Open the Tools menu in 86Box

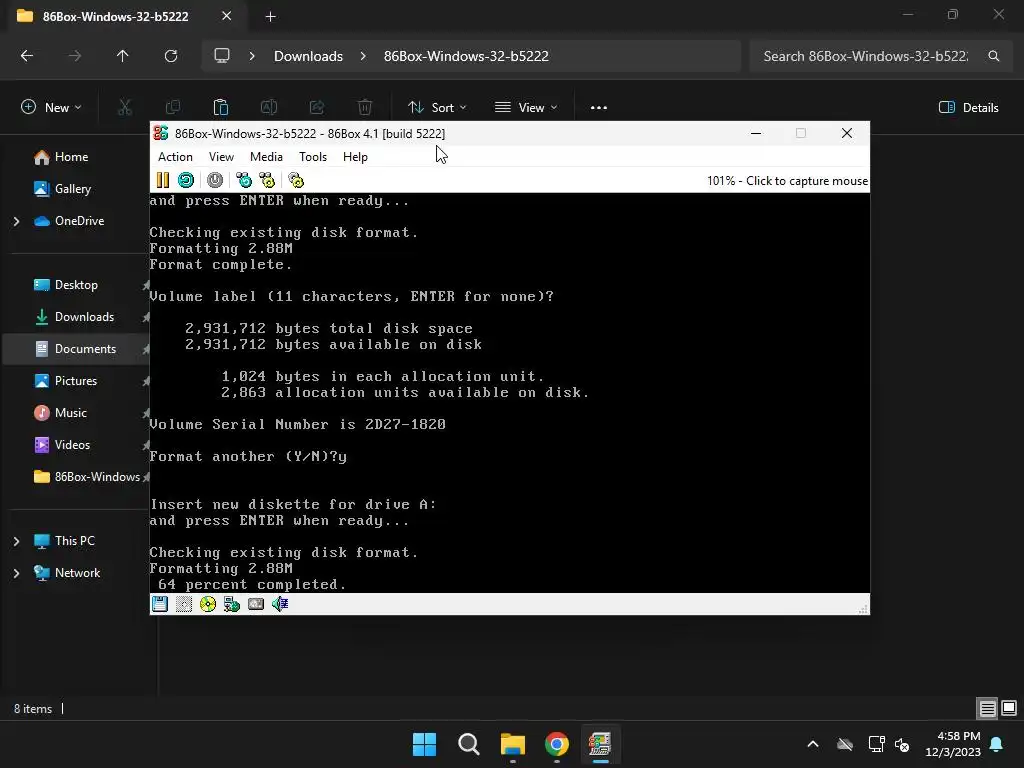313,157
